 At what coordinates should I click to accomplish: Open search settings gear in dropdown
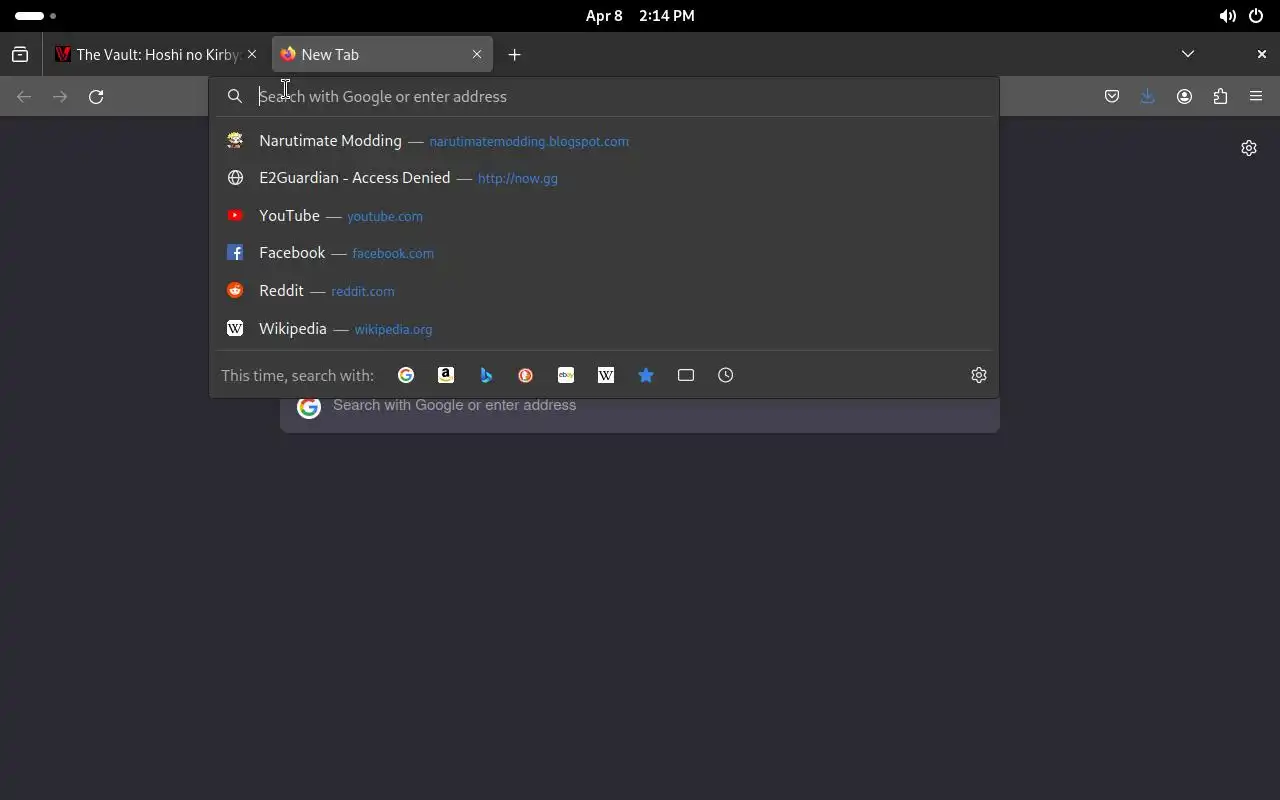point(979,375)
